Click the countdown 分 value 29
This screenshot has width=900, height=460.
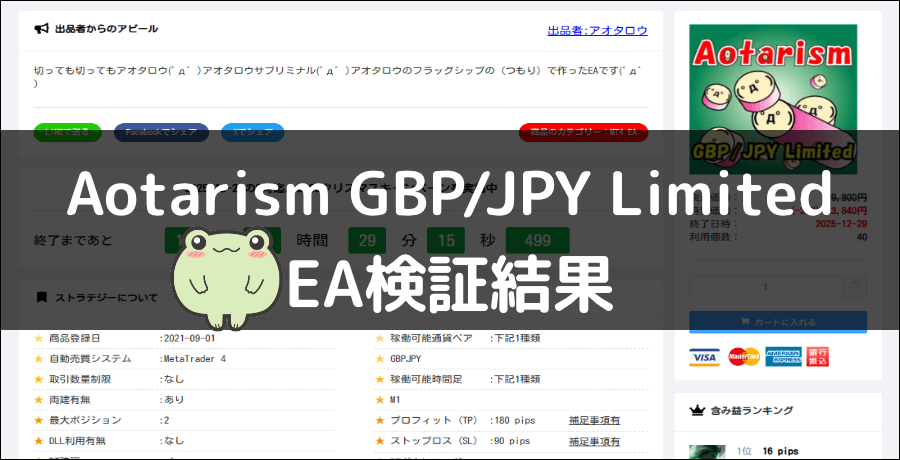coord(367,241)
